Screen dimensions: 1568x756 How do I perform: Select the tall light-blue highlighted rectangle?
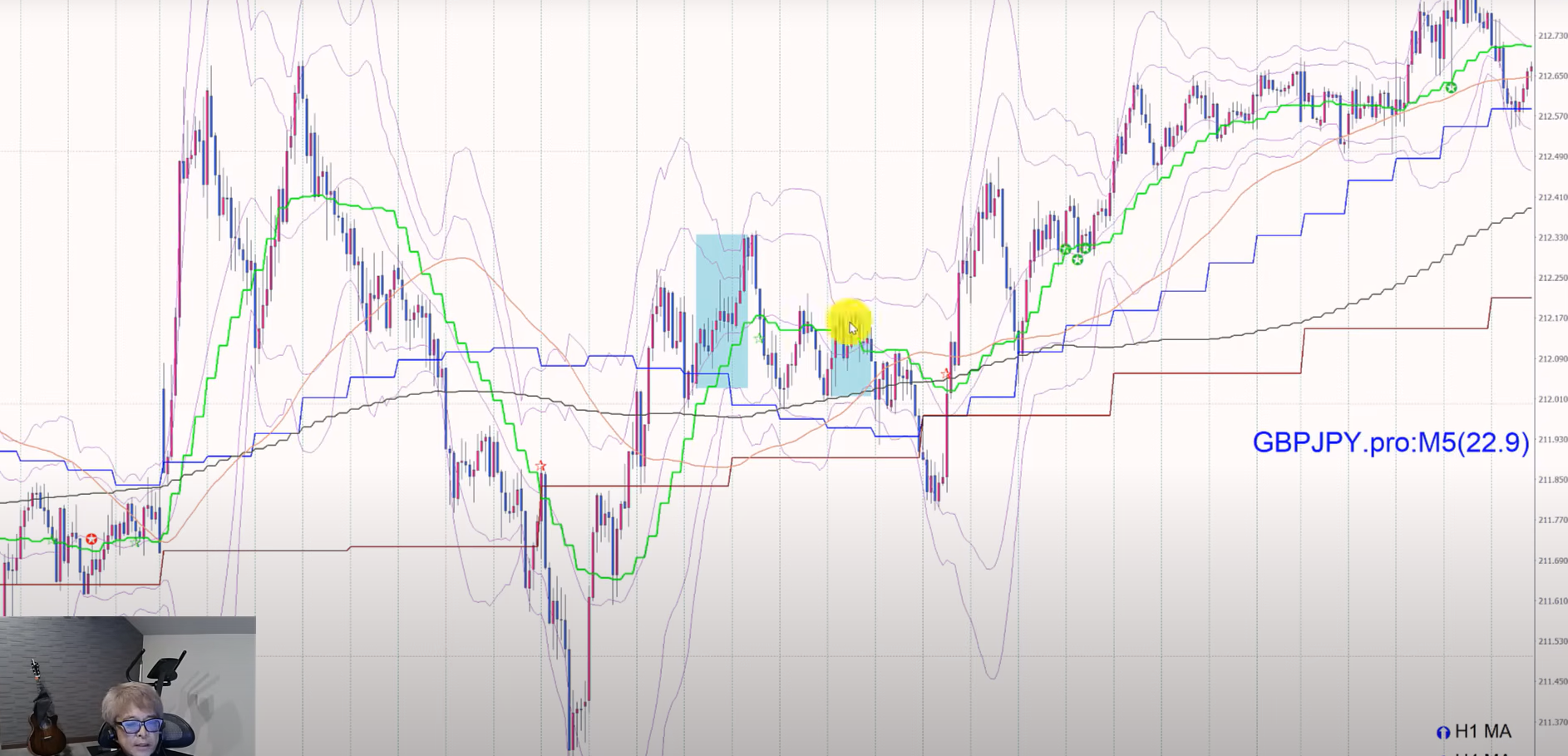(721, 310)
